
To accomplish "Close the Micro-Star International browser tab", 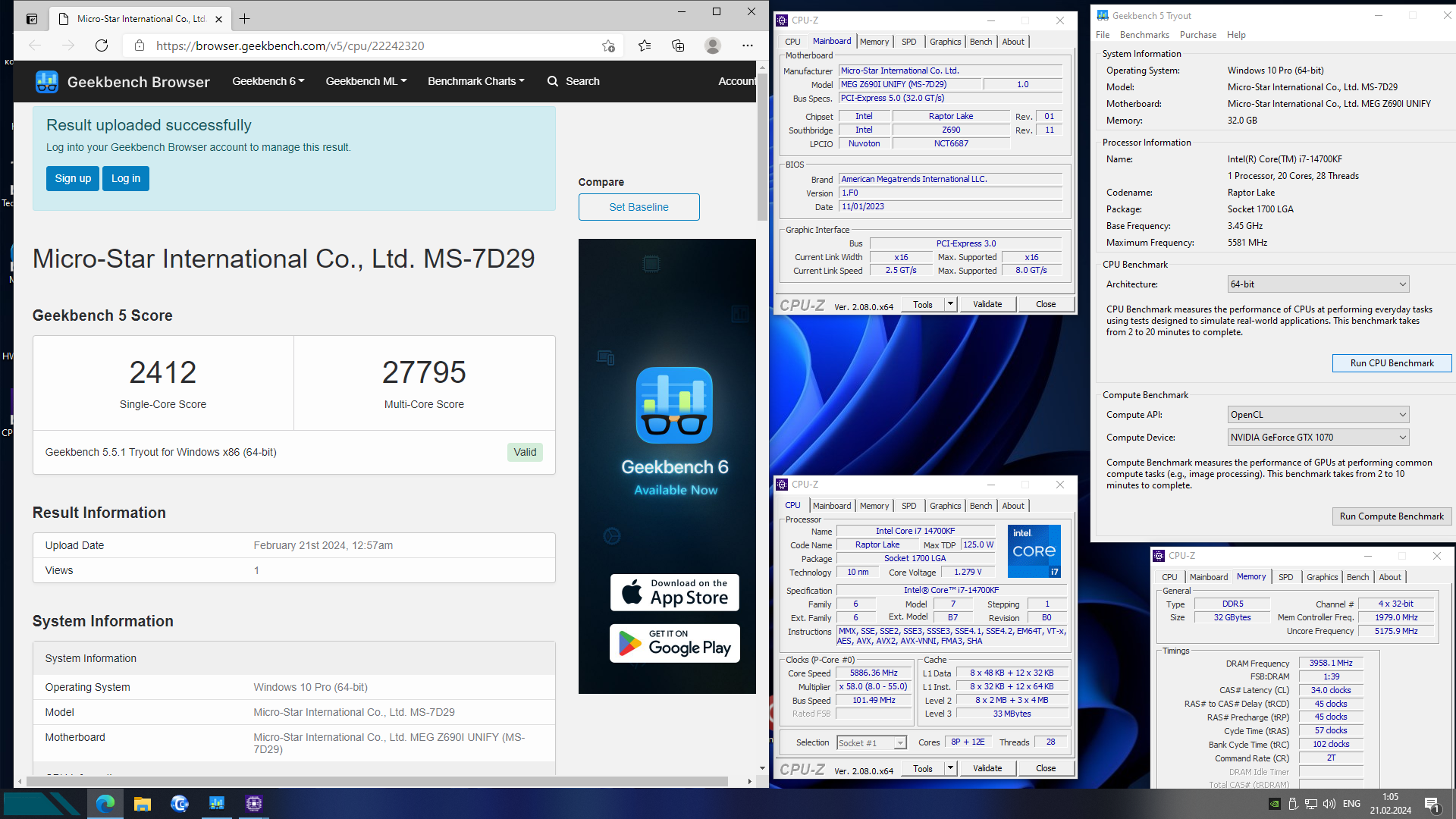I will pos(218,19).
